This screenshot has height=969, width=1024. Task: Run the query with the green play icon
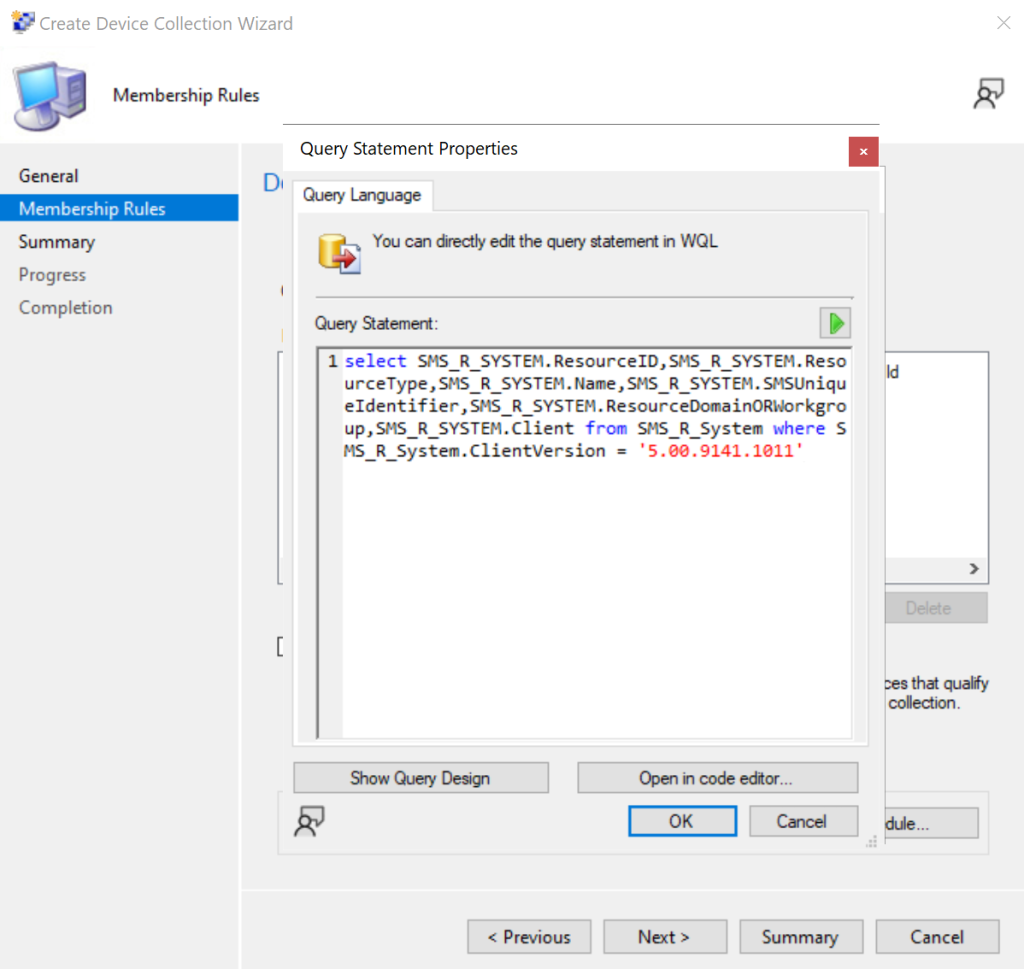coord(835,323)
